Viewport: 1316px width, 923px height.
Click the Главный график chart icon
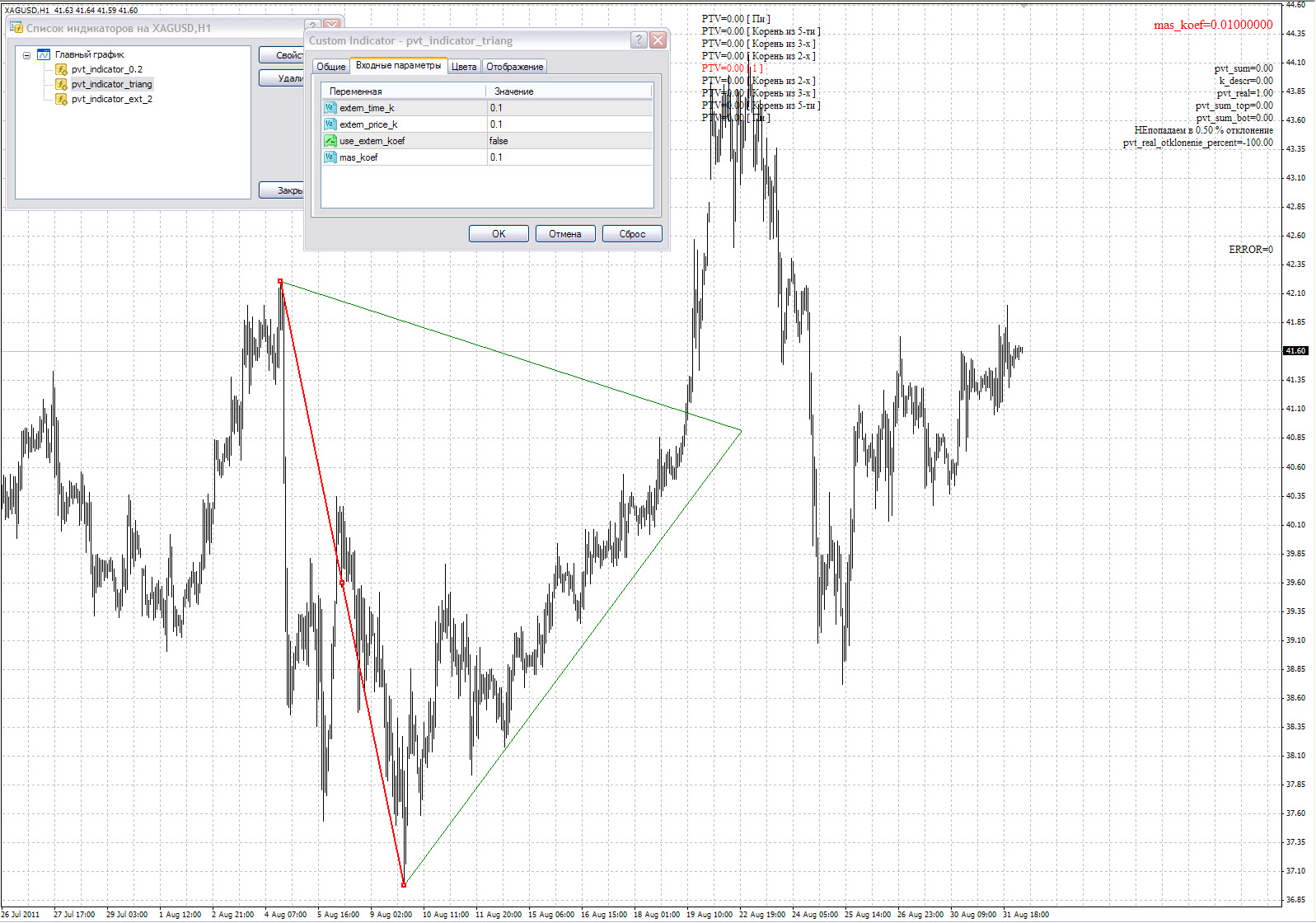44,54
